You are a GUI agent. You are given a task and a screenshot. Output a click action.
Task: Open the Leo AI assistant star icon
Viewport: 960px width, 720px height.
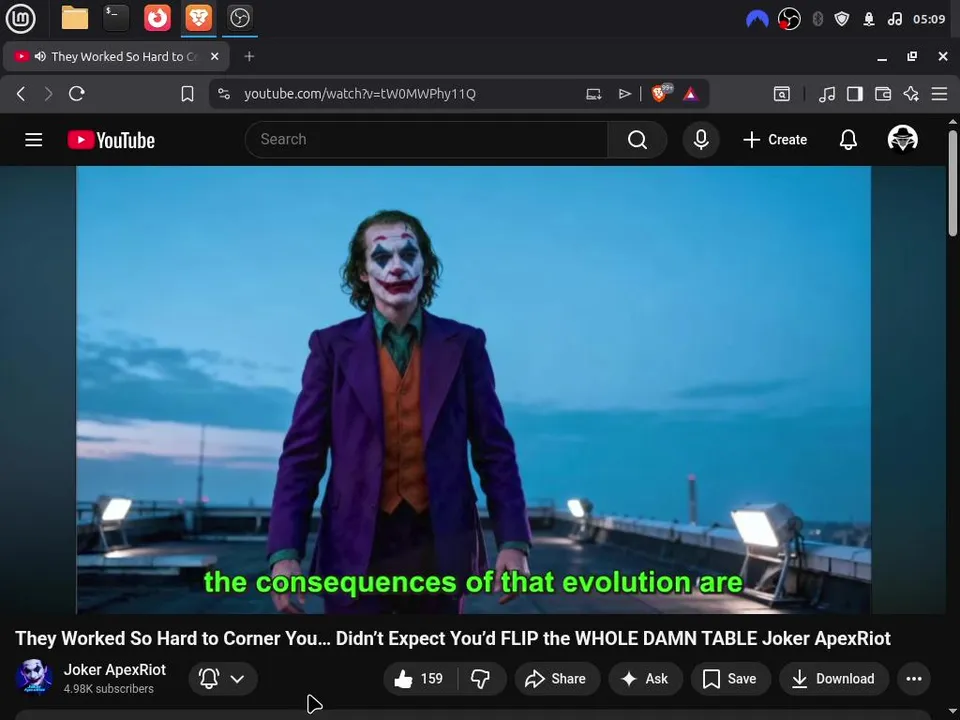coord(911,94)
